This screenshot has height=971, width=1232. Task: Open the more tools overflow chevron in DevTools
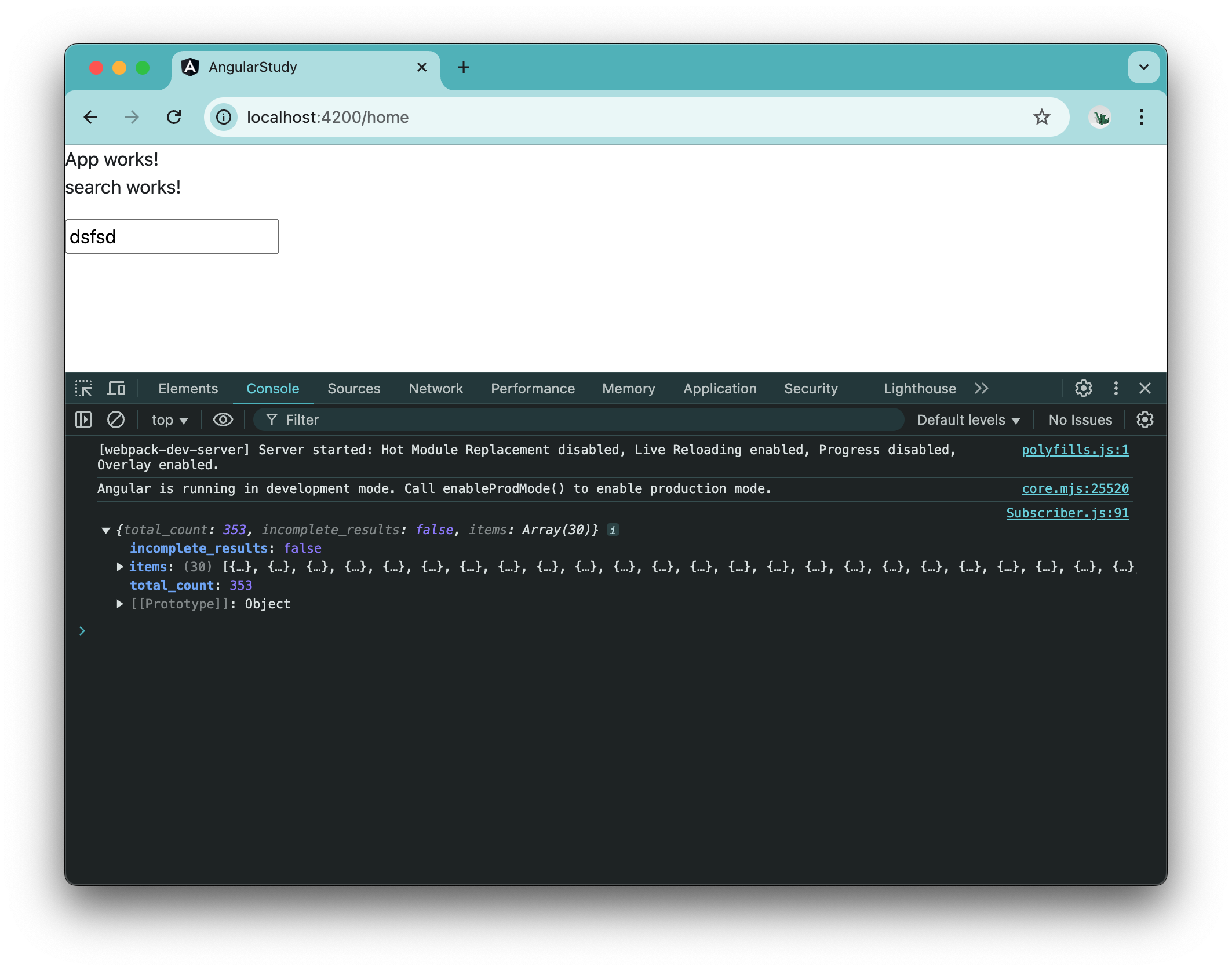click(x=982, y=388)
